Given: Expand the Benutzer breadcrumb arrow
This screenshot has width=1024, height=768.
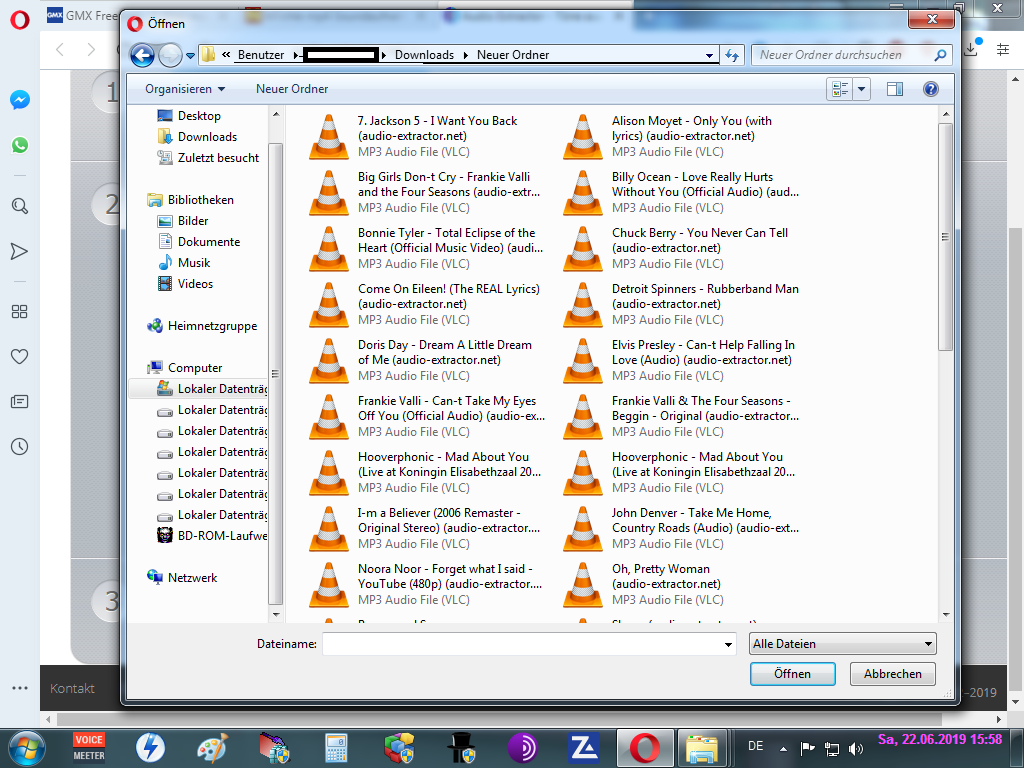Looking at the screenshot, I should [296, 56].
